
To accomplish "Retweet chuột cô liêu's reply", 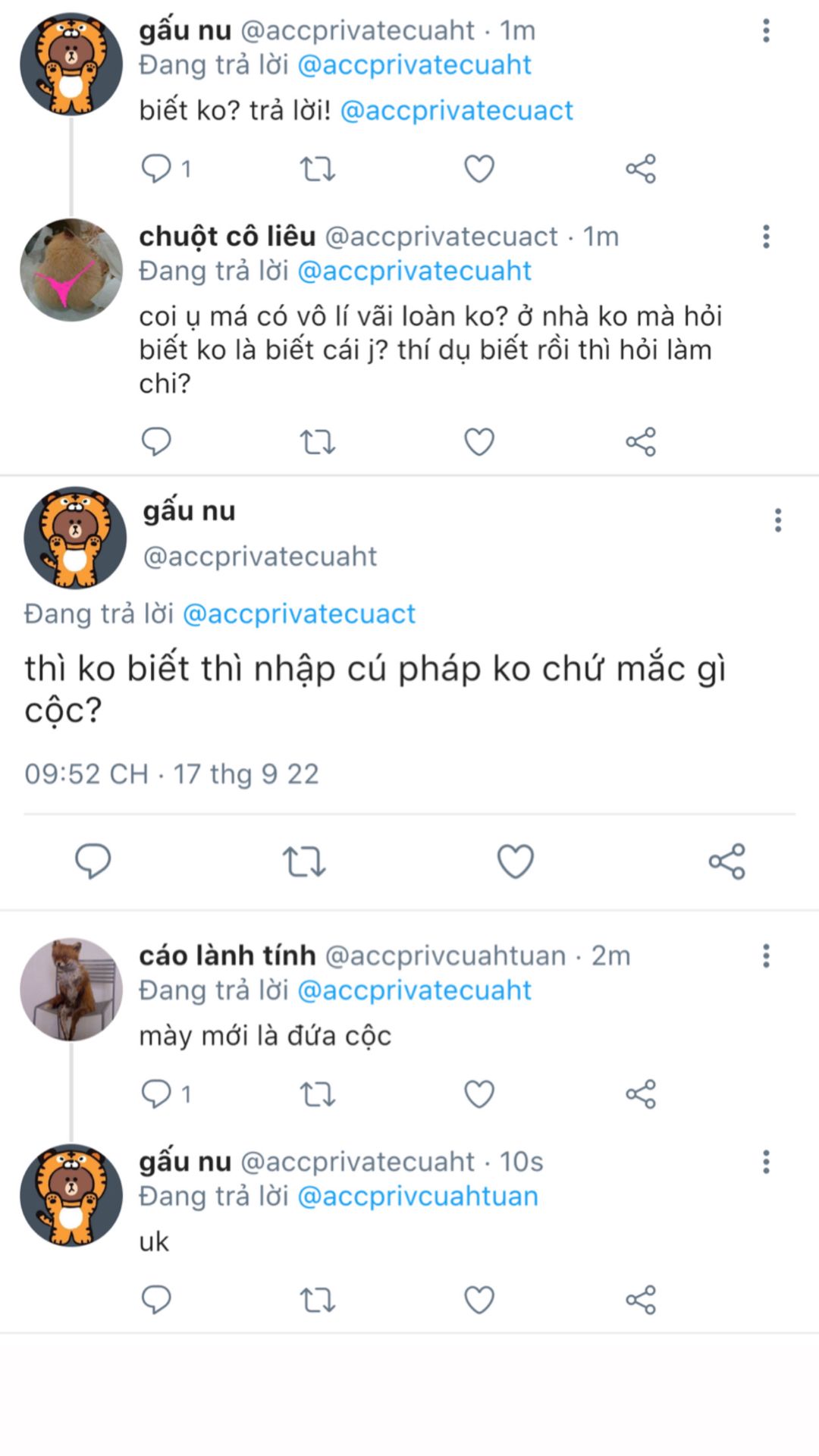I will tap(317, 441).
